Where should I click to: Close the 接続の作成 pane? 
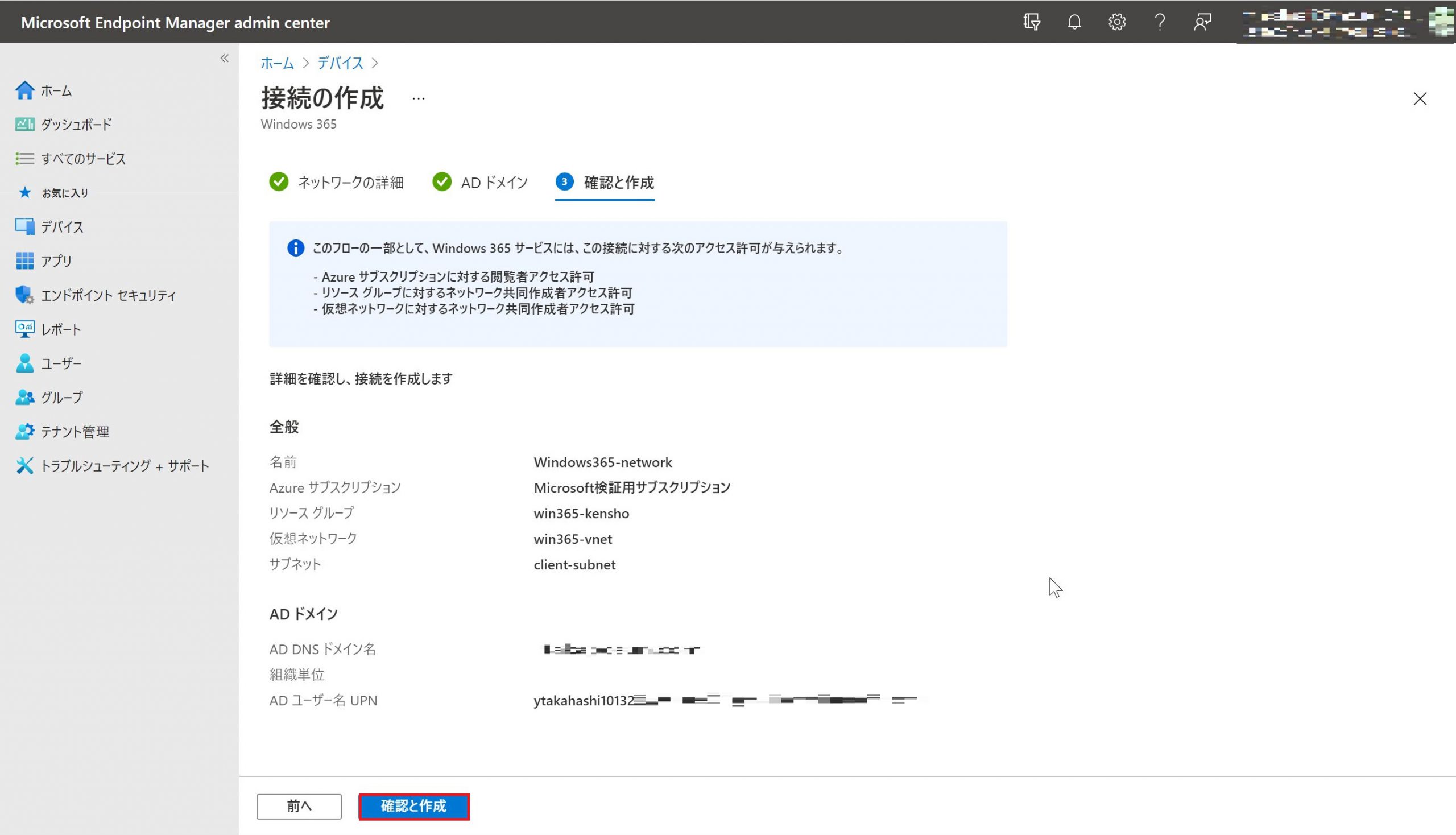click(x=1419, y=99)
